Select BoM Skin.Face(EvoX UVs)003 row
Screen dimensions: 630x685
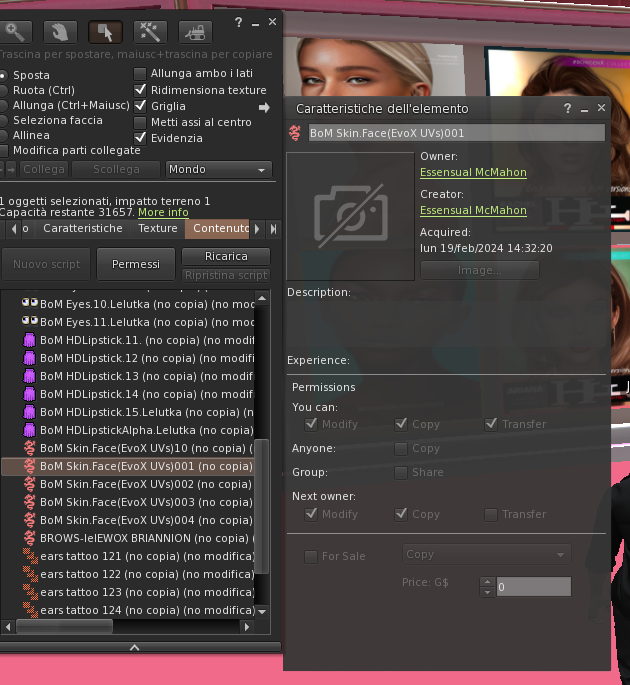pos(128,502)
